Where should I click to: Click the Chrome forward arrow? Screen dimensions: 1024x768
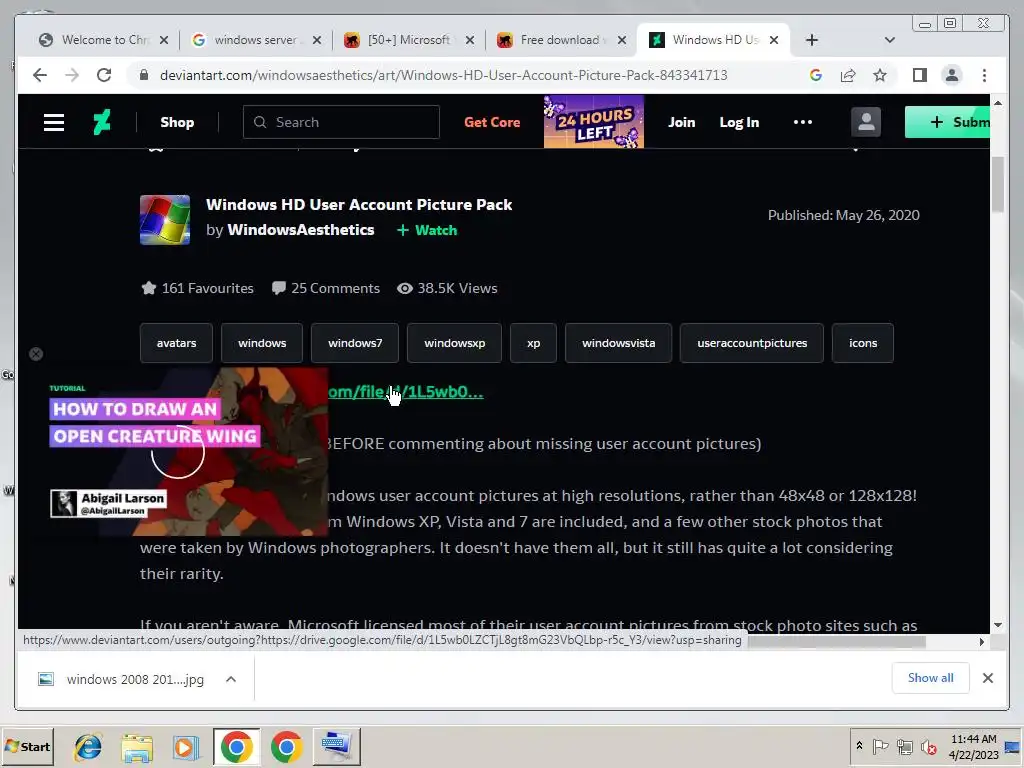pyautogui.click(x=72, y=75)
